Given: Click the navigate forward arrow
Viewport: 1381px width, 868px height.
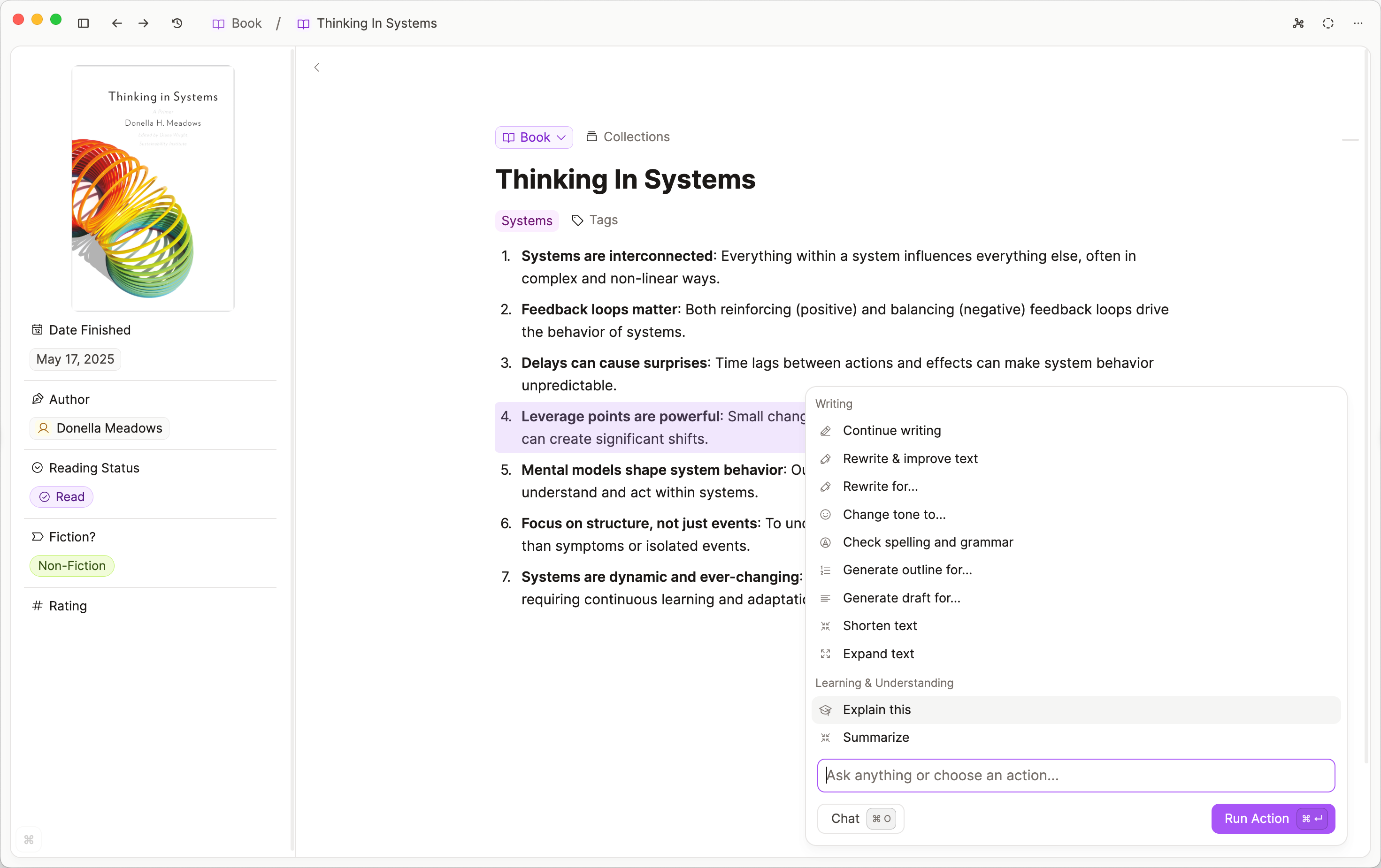Looking at the screenshot, I should click(x=143, y=23).
